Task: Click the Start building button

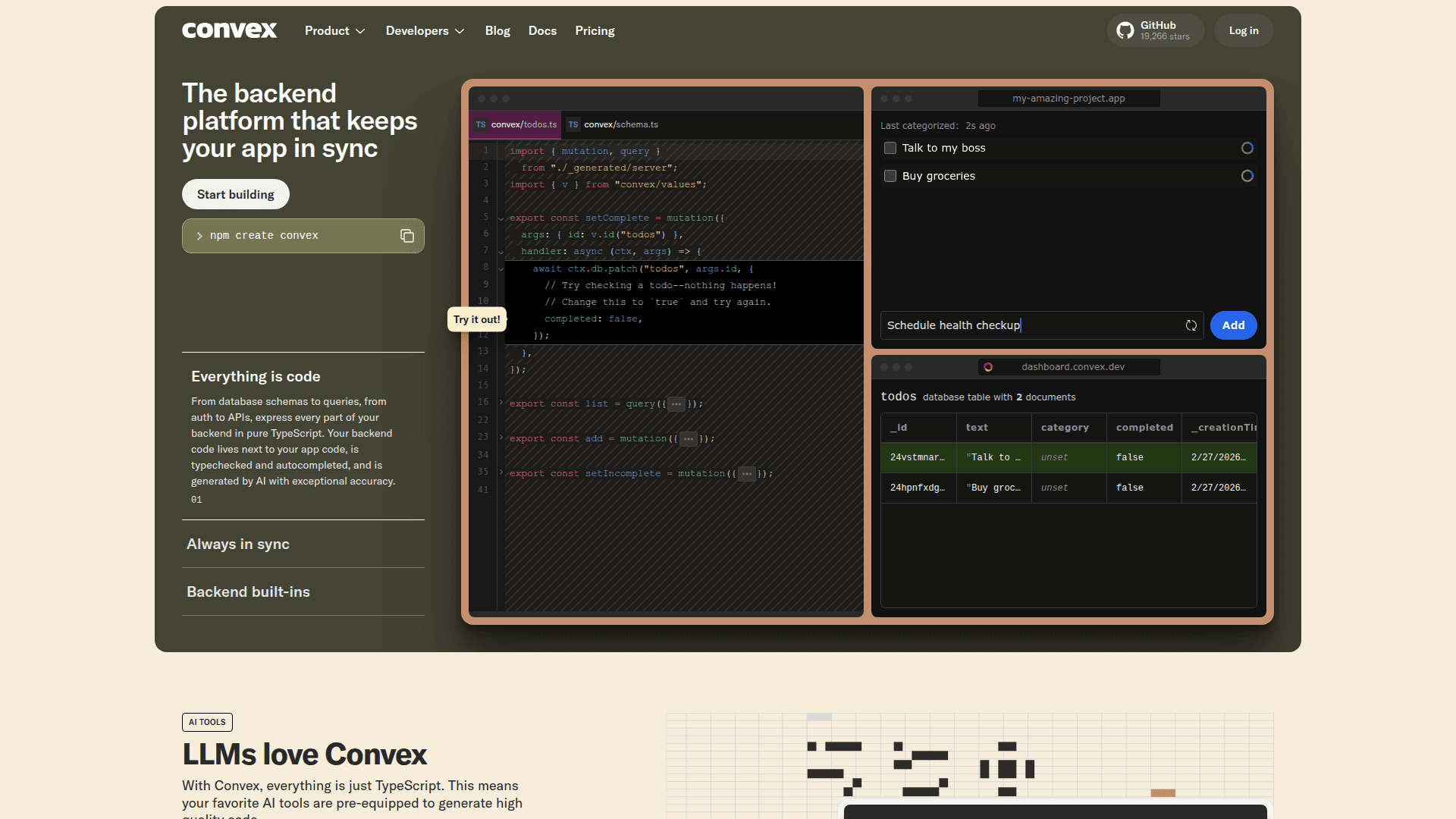Action: click(235, 194)
